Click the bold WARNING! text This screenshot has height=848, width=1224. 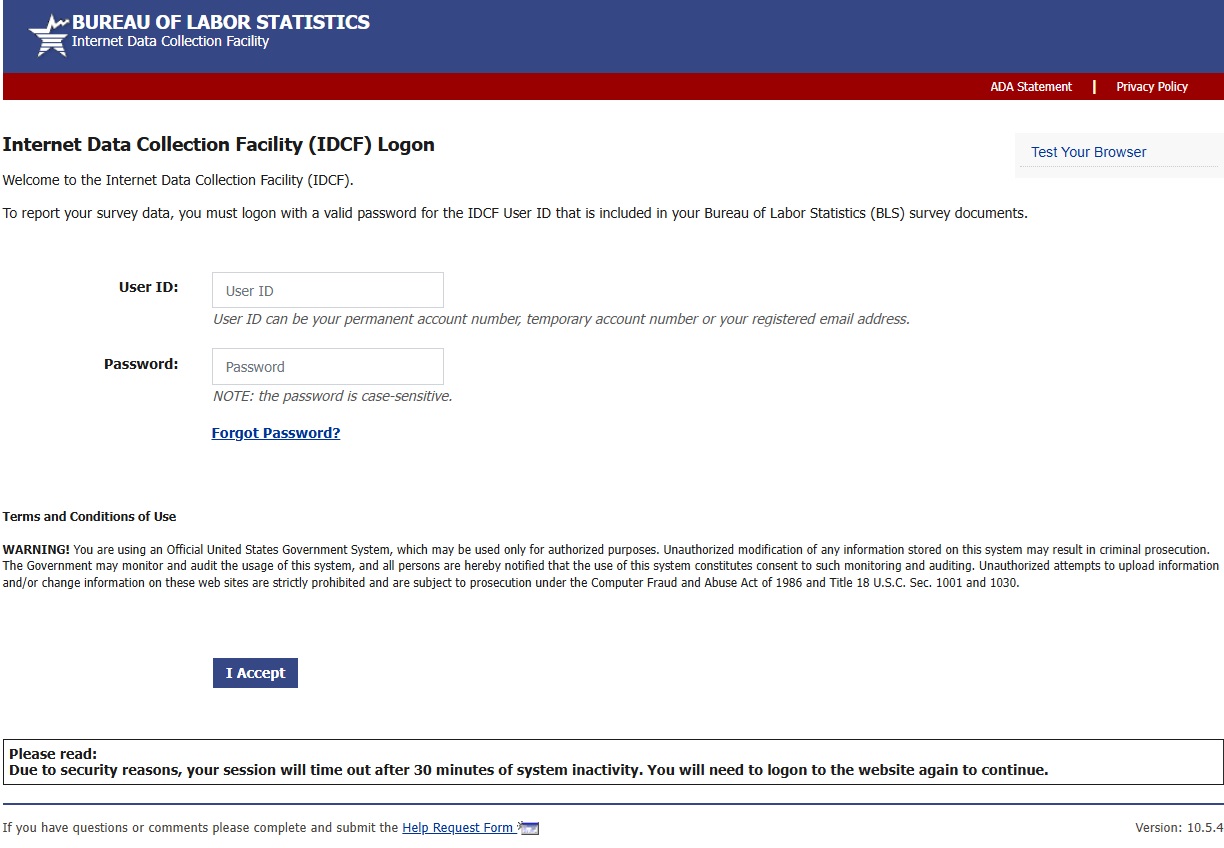coord(36,550)
